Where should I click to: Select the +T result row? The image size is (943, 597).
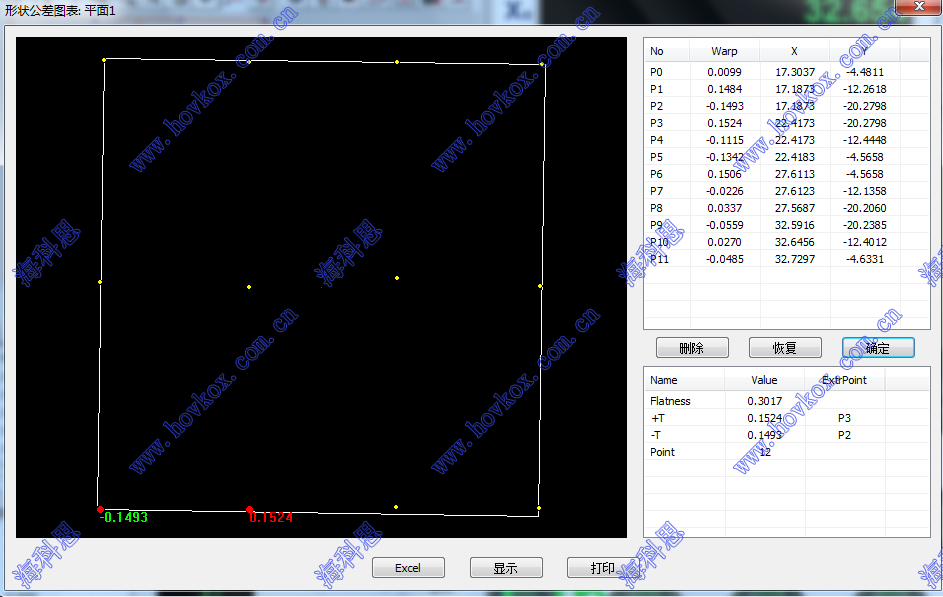click(x=787, y=418)
